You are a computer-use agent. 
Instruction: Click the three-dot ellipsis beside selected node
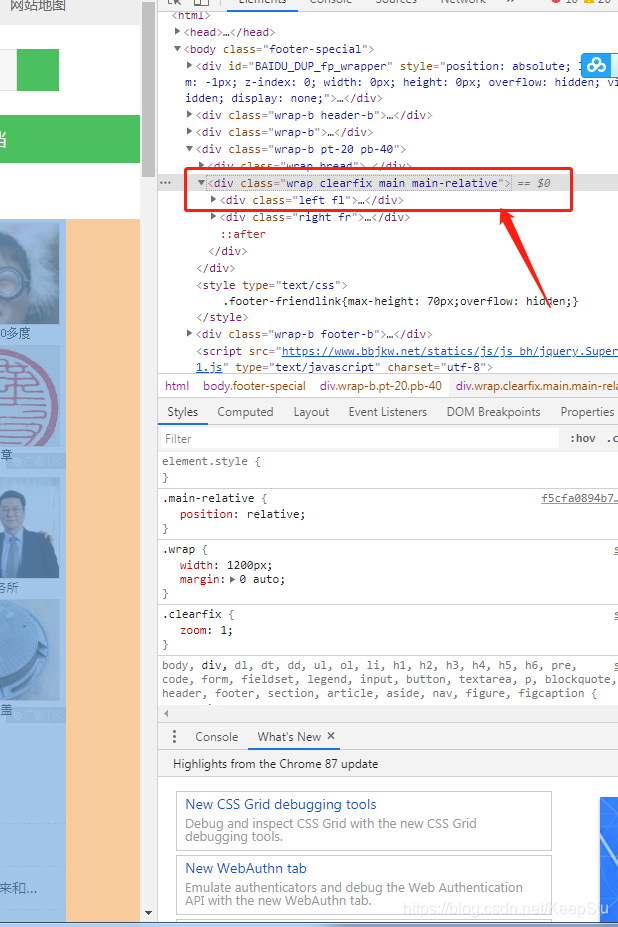click(x=166, y=183)
